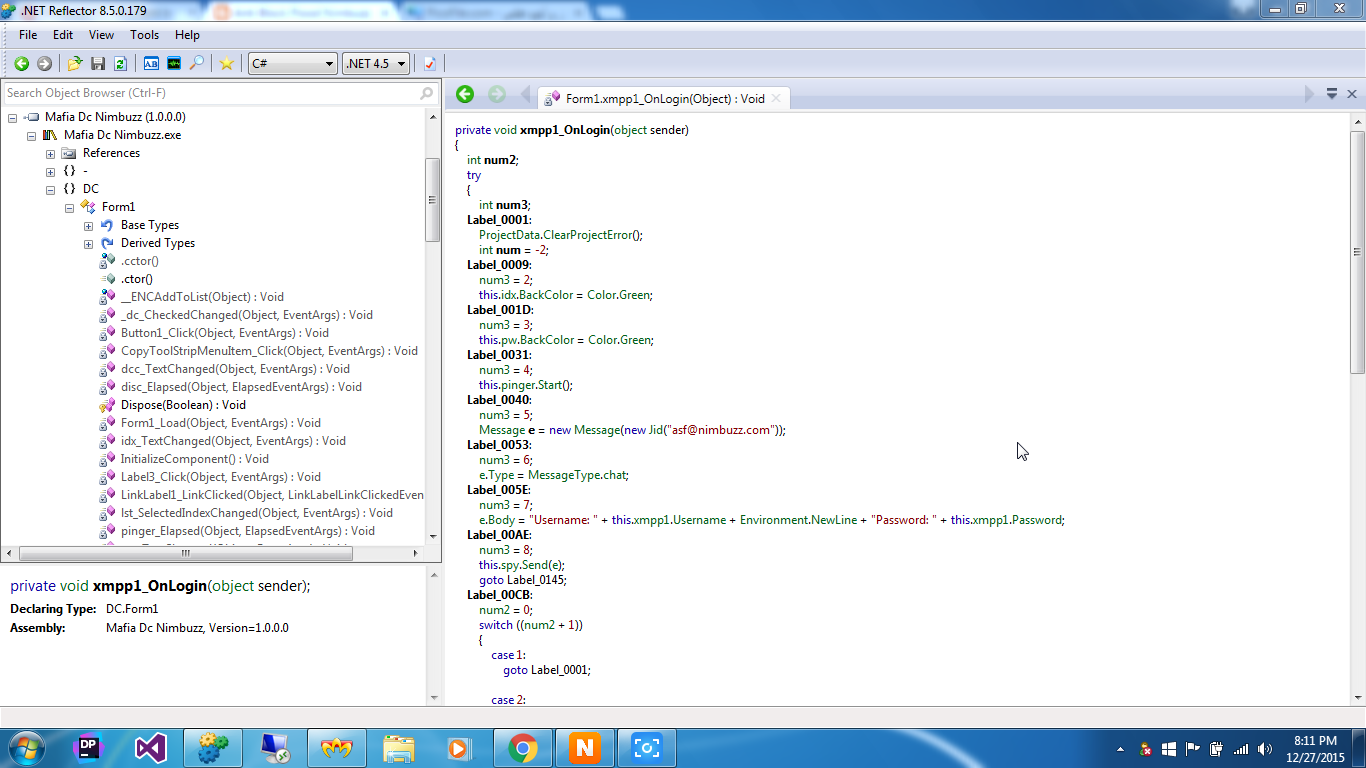This screenshot has height=768, width=1366.
Task: Expand the '-' namespace node
Action: tap(50, 171)
